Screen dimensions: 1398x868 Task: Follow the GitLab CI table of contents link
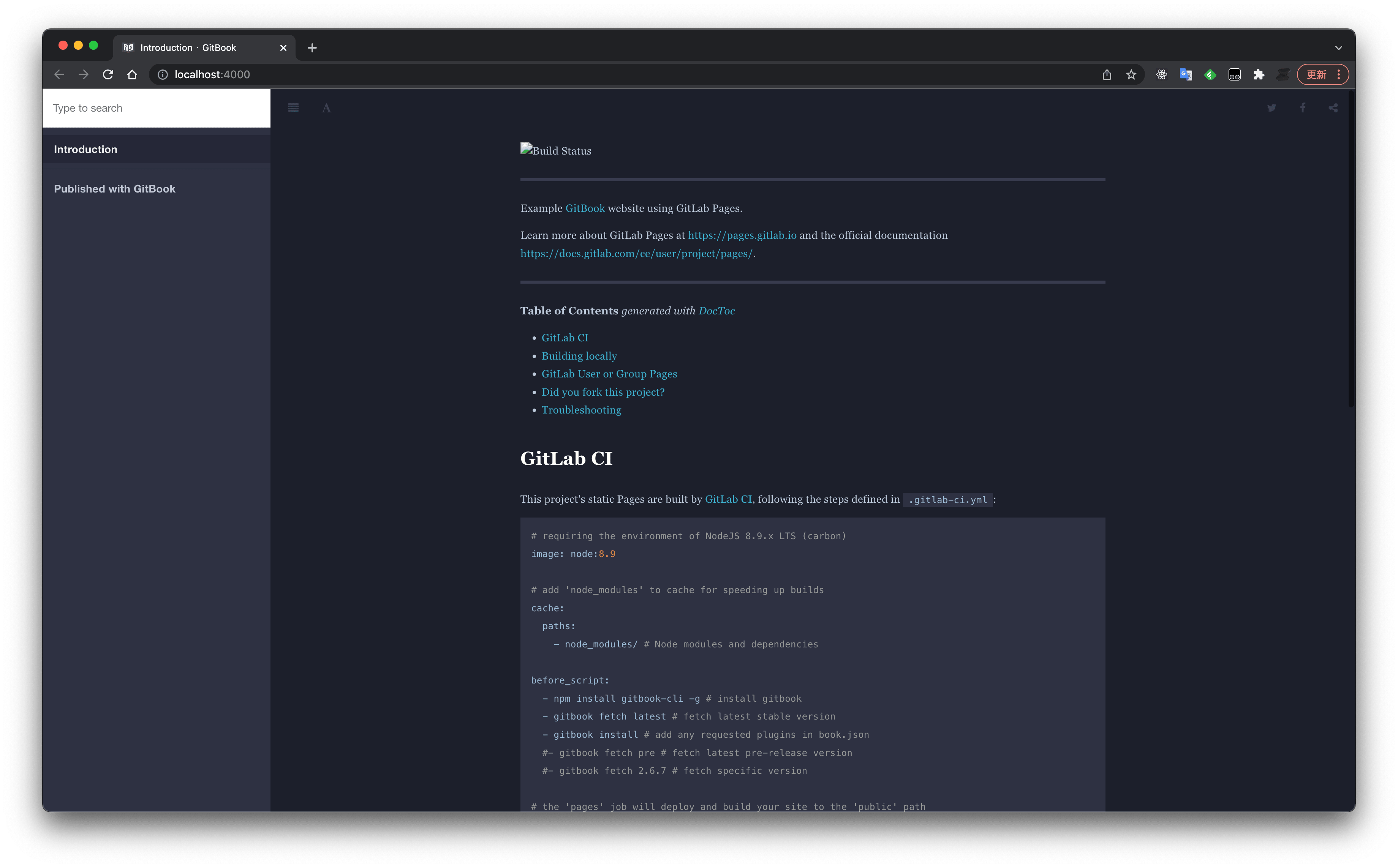point(565,338)
